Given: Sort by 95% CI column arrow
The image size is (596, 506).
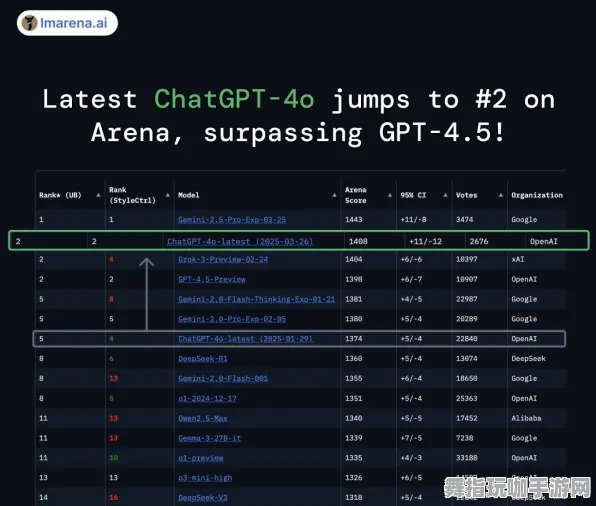Looking at the screenshot, I should pos(445,195).
